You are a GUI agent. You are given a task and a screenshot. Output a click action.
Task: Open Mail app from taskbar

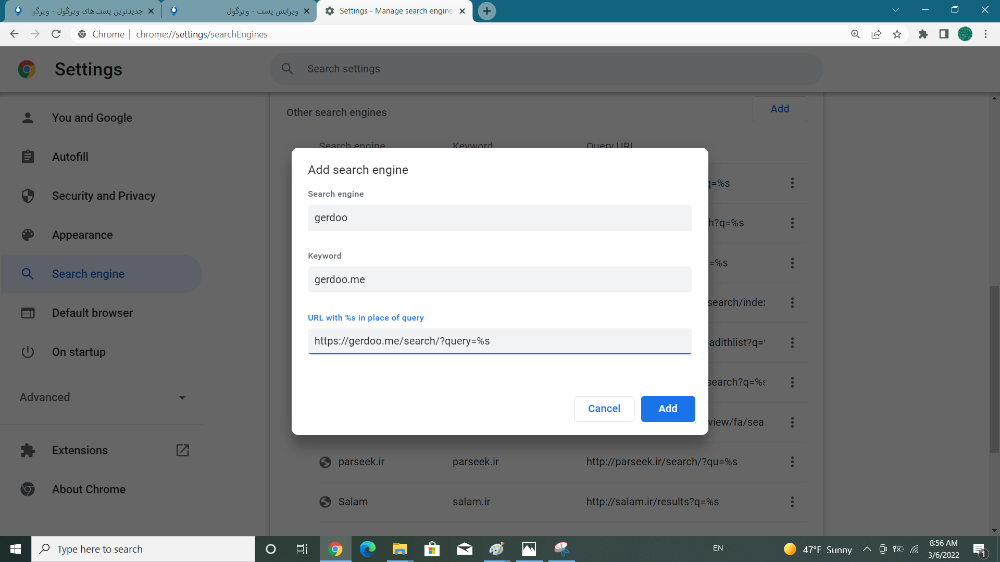point(465,549)
